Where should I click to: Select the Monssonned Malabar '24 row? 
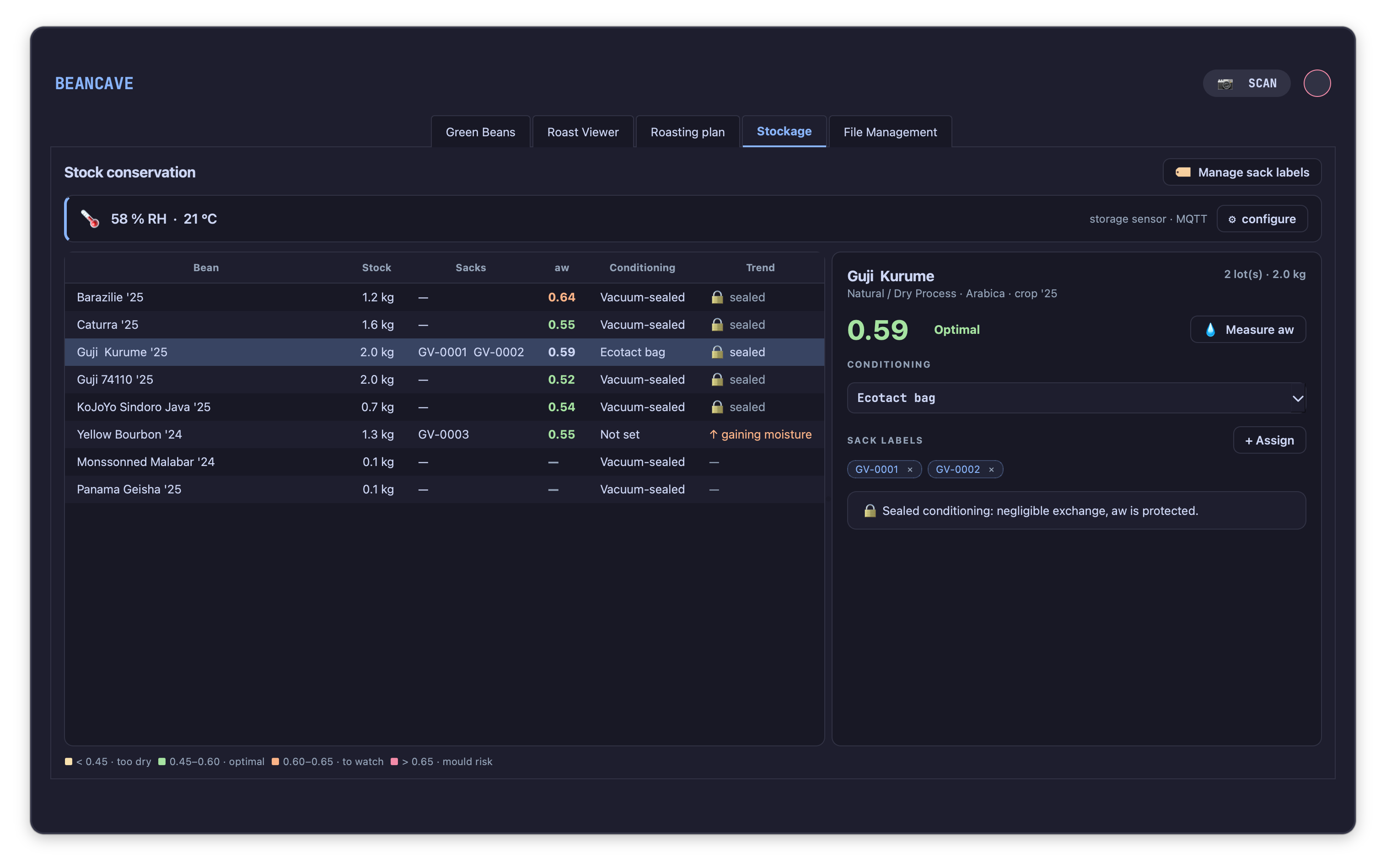(445, 462)
